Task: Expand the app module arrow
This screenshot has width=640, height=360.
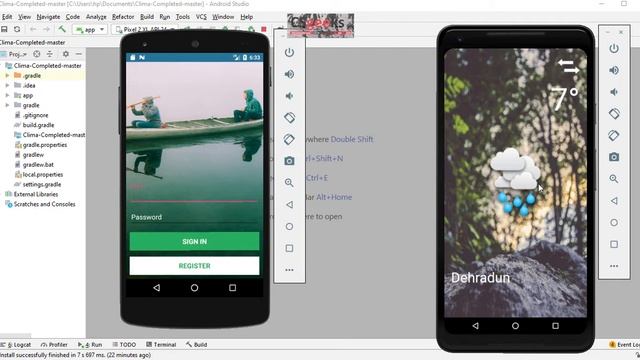Action: [x=7, y=95]
